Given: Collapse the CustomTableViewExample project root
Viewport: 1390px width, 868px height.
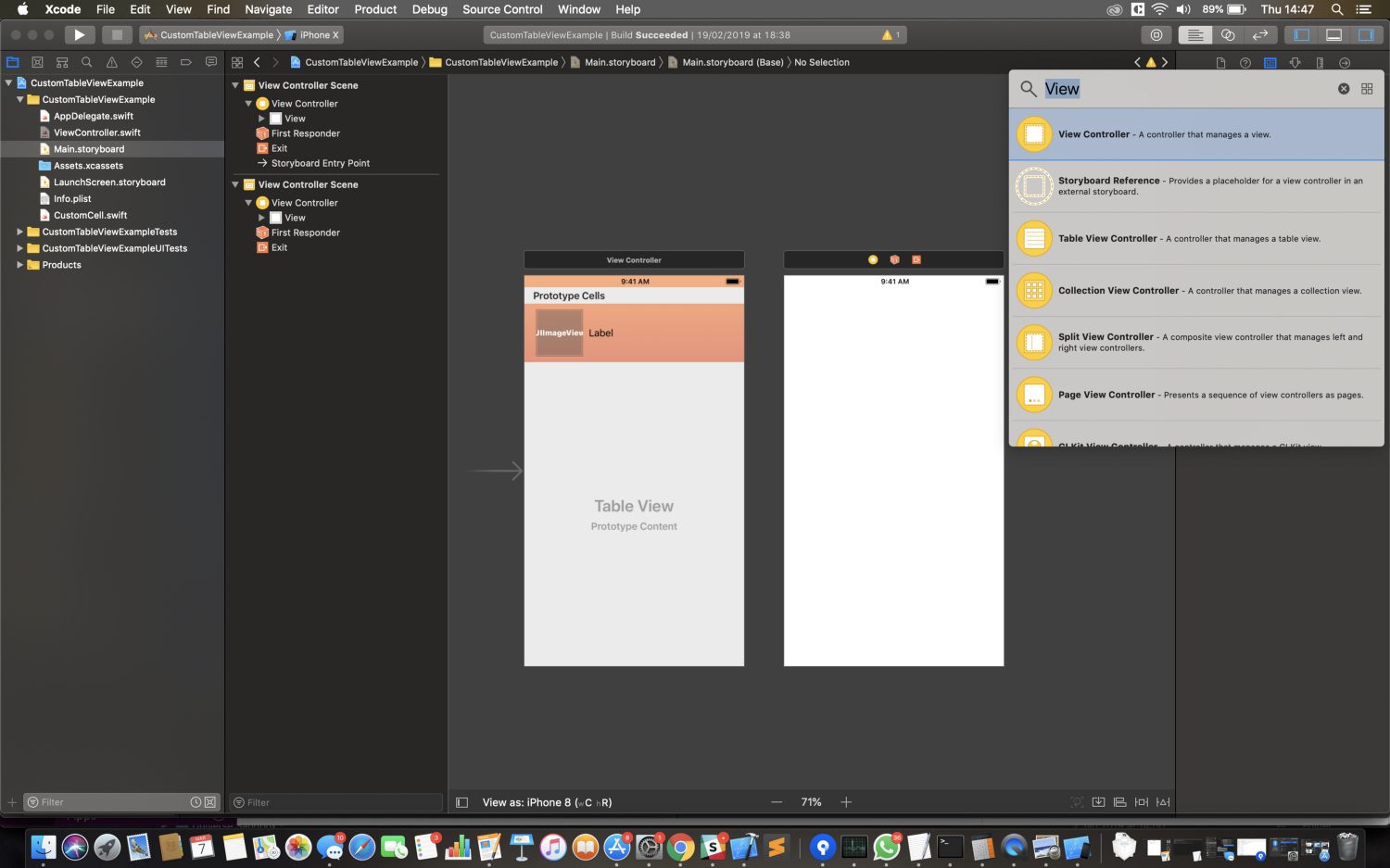Looking at the screenshot, I should pos(8,82).
